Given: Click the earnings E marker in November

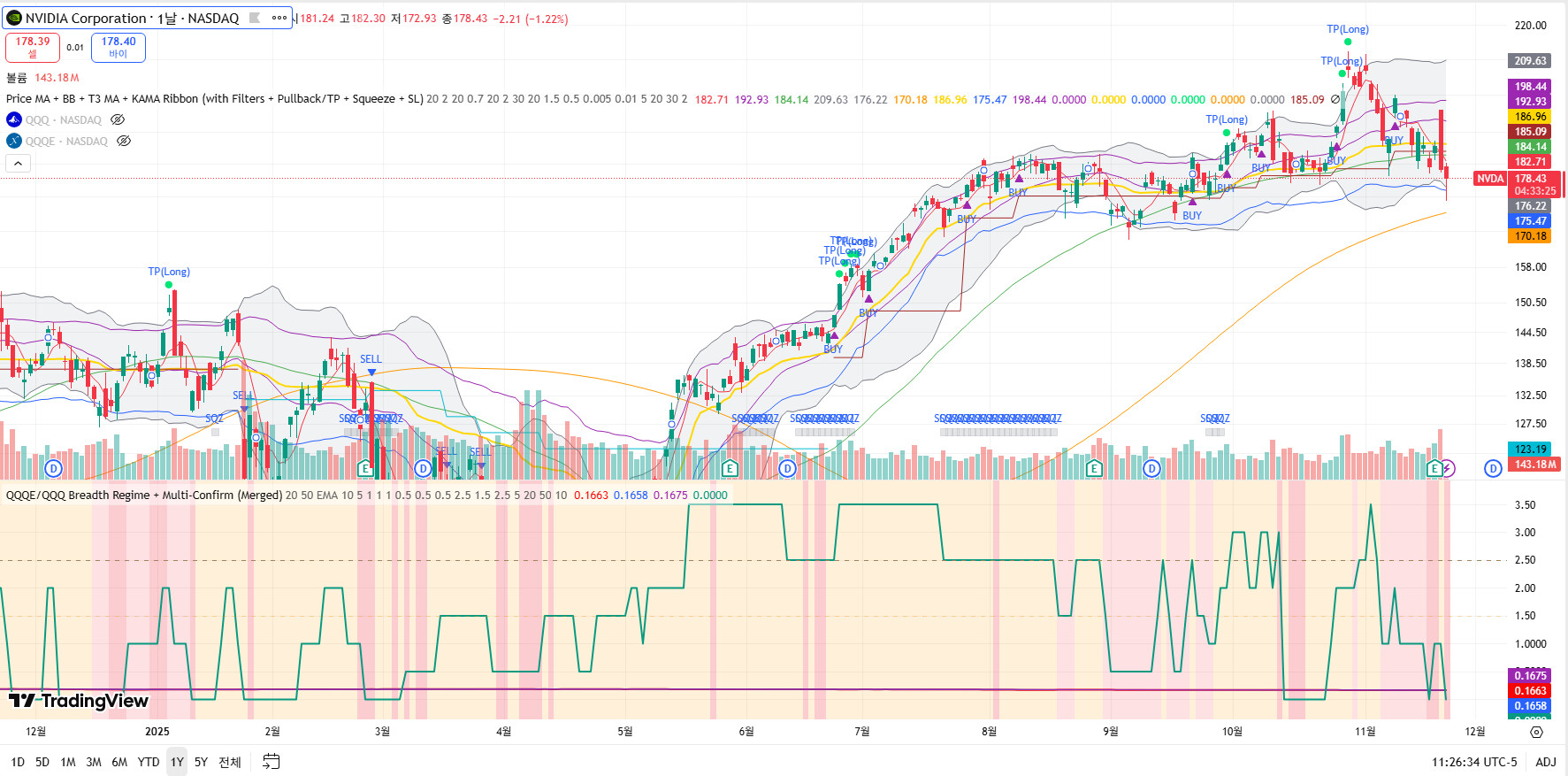Looking at the screenshot, I should (x=1434, y=468).
